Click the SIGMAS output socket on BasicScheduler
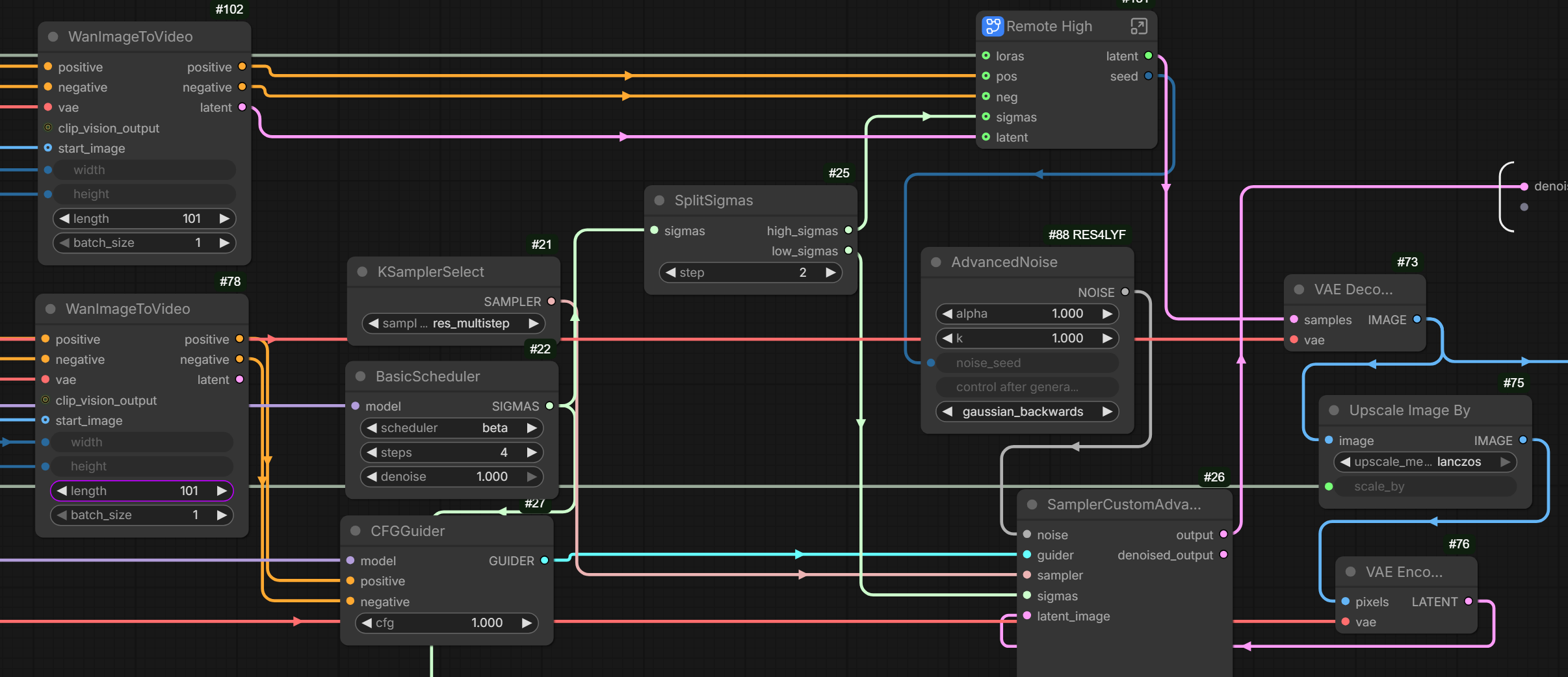Viewport: 1568px width, 677px height. [x=549, y=406]
